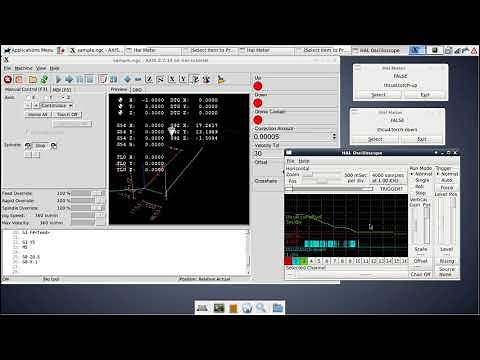Screen dimensions: 480x360
Task: Clear live plot with broom icon
Action: [x=220, y=79]
